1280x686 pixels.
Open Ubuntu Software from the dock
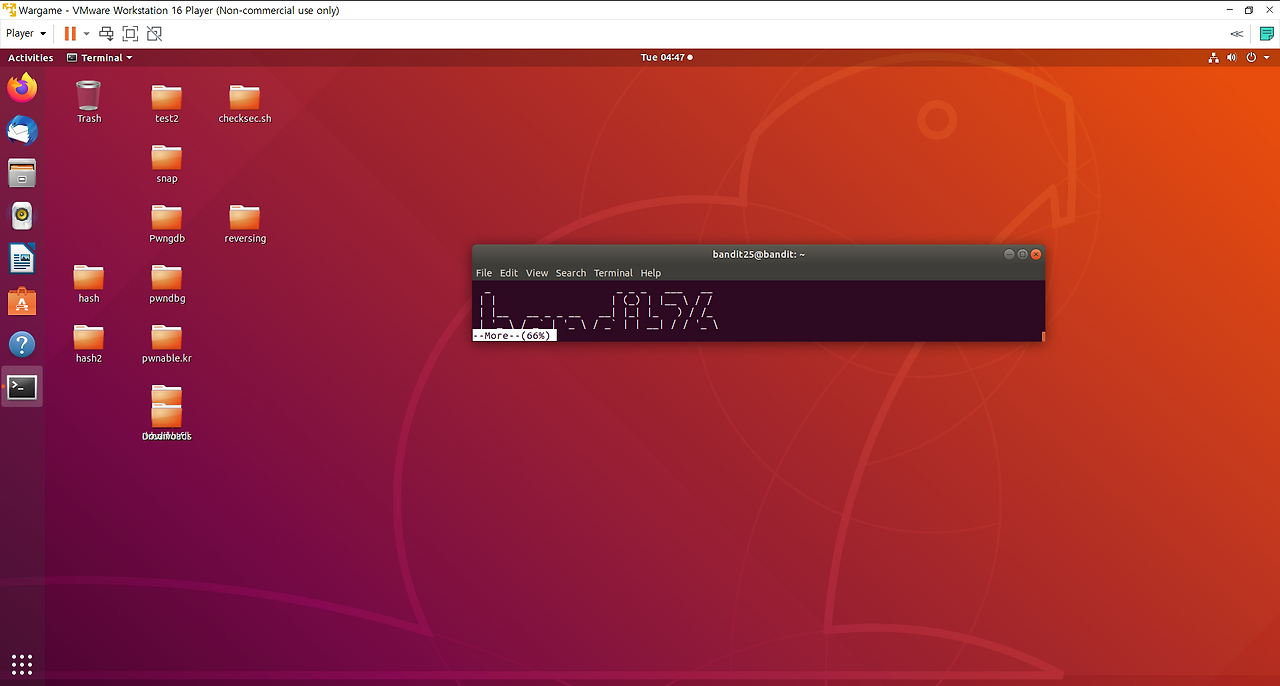[22, 302]
